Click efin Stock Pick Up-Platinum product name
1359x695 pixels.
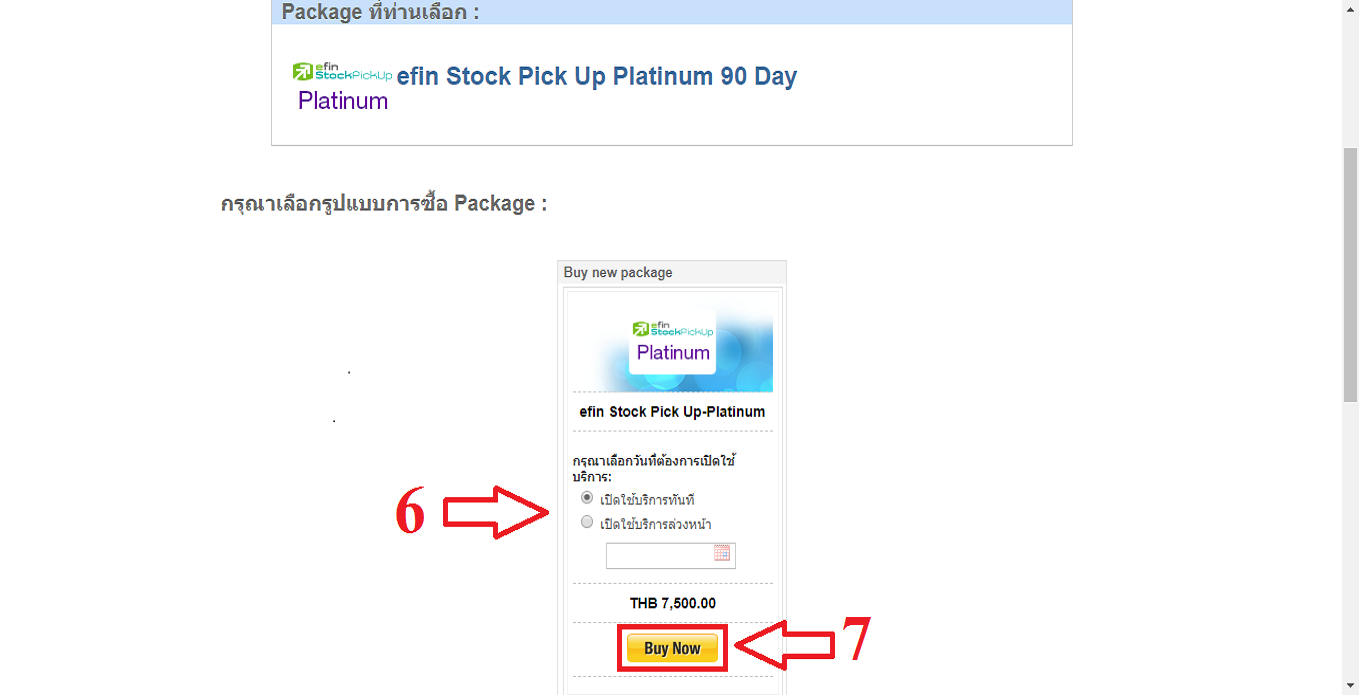(672, 412)
